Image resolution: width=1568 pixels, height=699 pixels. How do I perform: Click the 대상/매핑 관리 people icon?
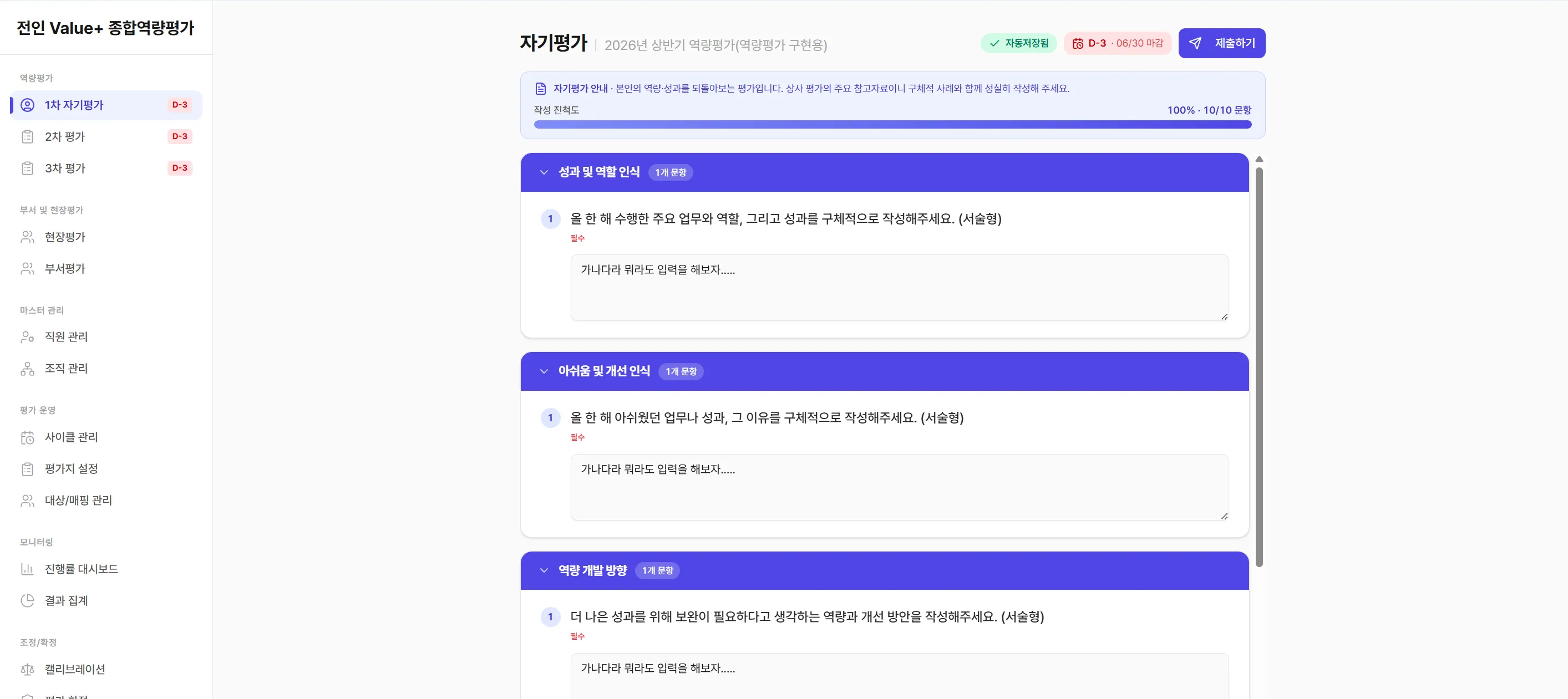27,501
